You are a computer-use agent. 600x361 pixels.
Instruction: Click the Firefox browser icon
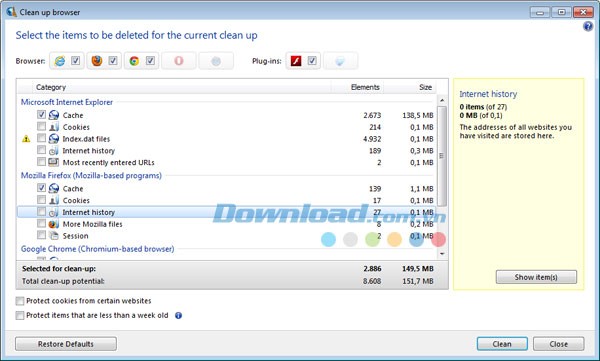[x=97, y=61]
